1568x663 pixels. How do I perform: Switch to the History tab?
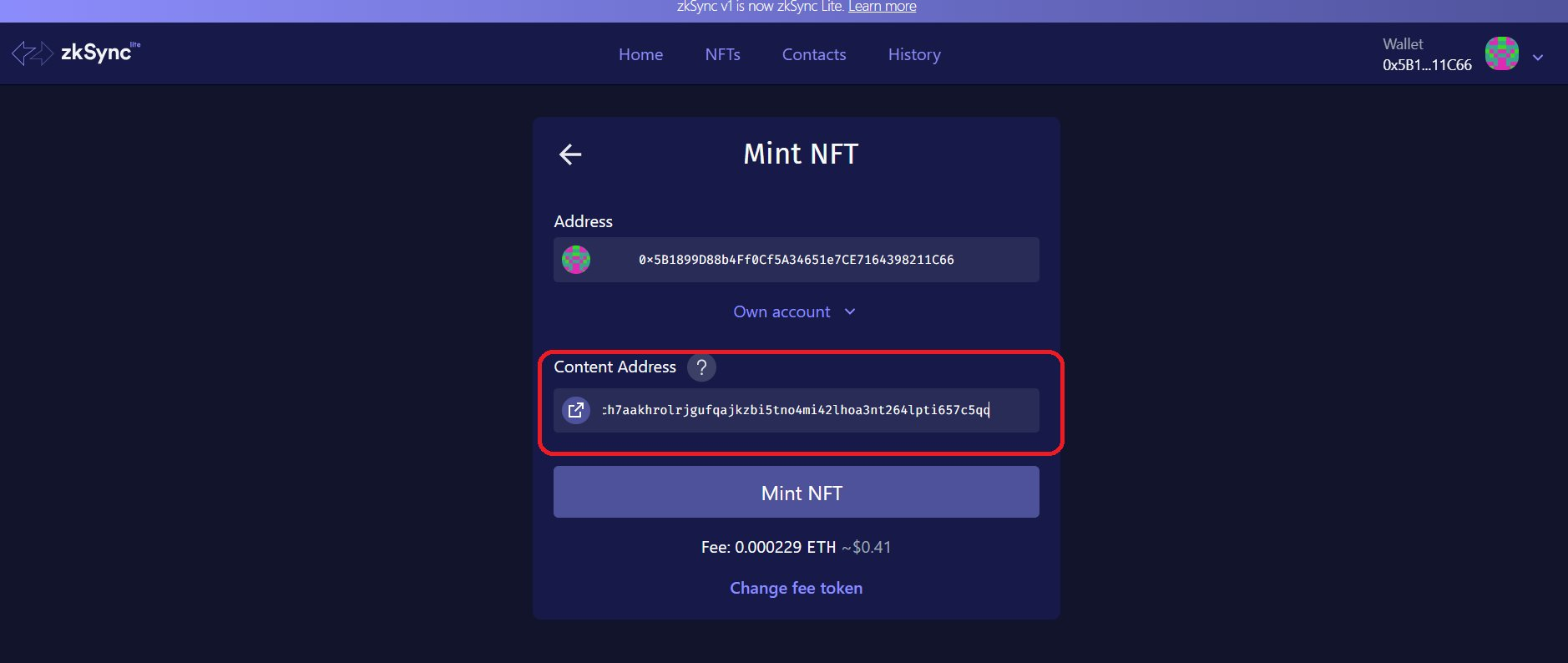tap(914, 54)
